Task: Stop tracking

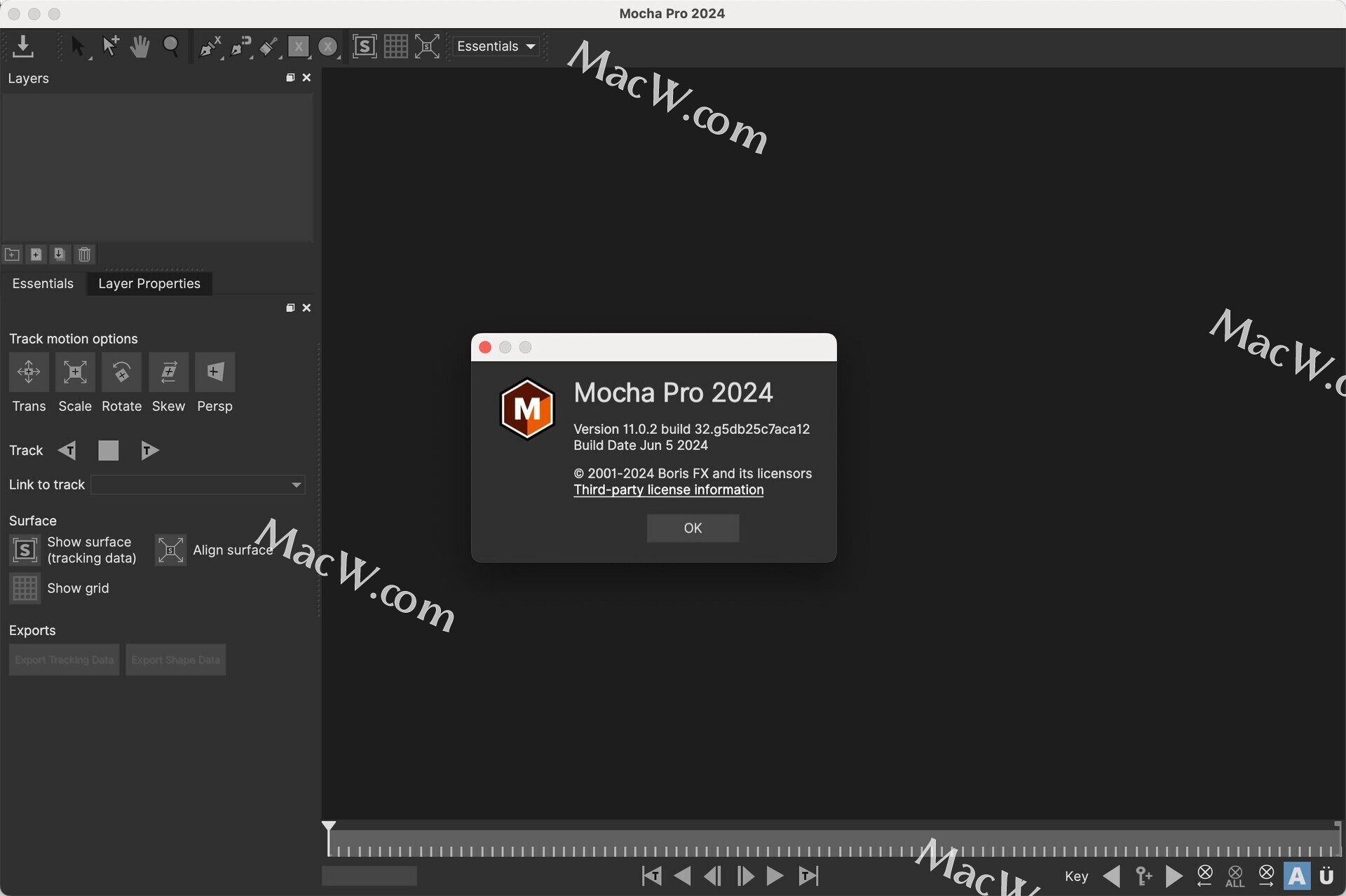Action: tap(108, 450)
